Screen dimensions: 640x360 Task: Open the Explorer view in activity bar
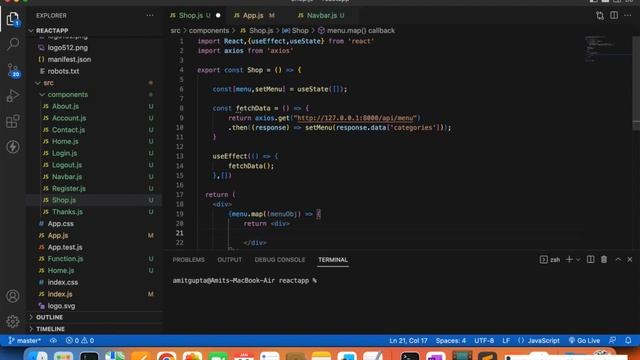click(x=13, y=18)
